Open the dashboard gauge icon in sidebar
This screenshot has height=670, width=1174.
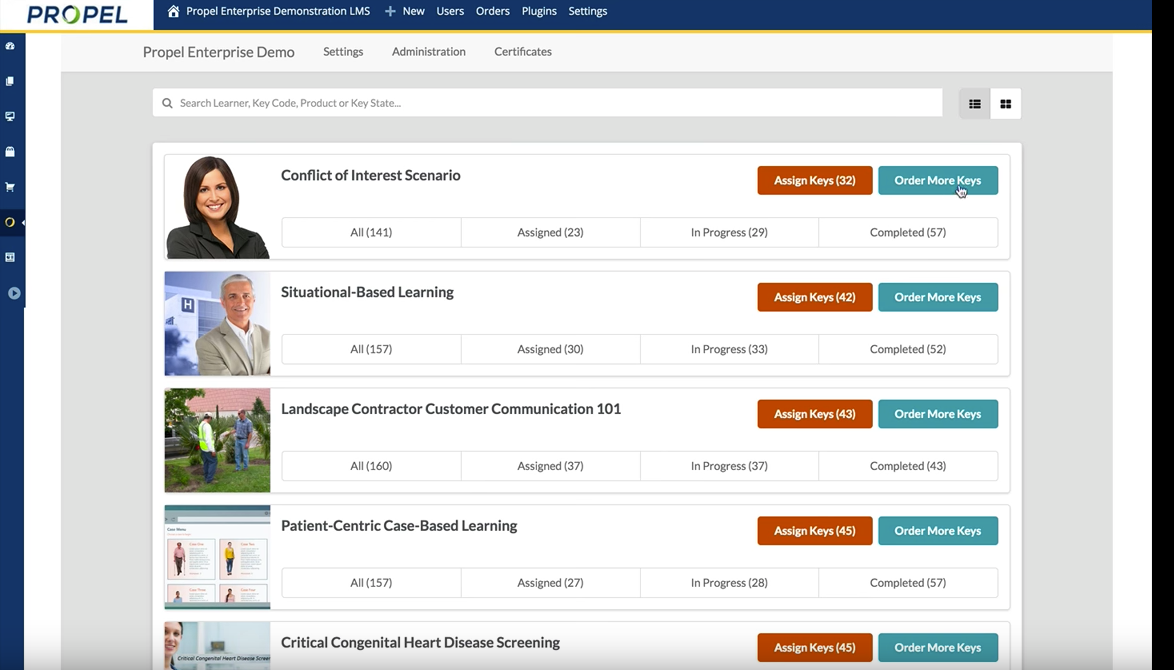pos(10,46)
